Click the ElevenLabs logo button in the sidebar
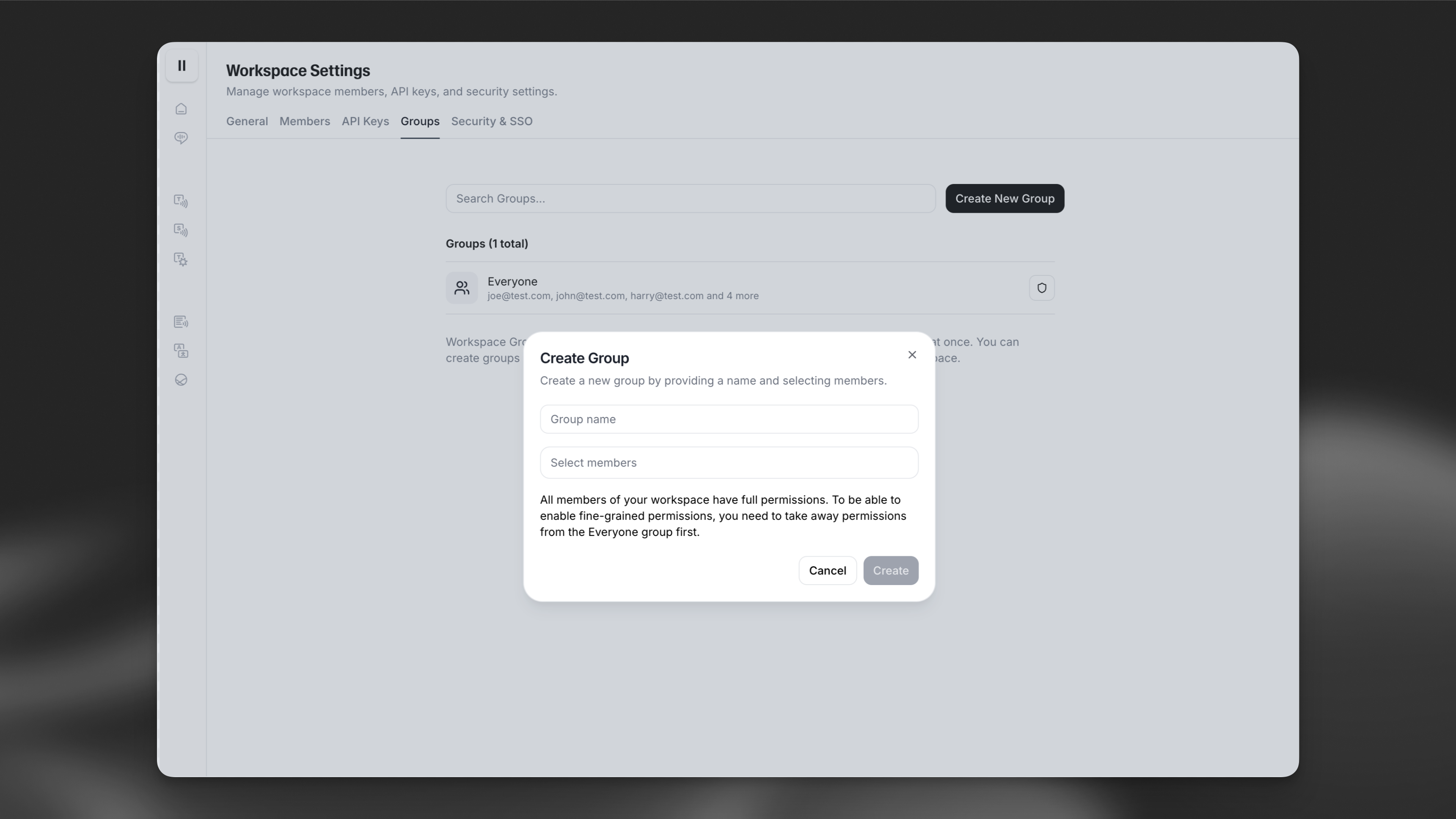The image size is (1456, 819). (182, 66)
